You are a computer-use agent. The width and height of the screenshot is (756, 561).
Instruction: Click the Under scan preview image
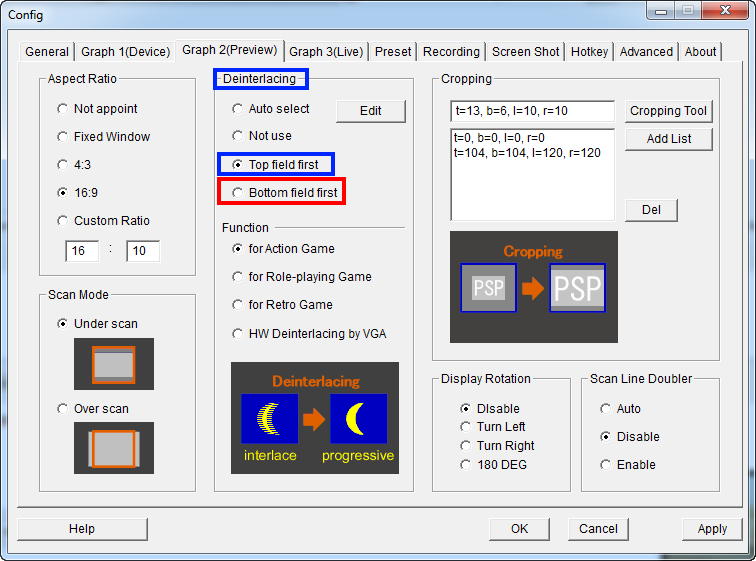point(114,364)
